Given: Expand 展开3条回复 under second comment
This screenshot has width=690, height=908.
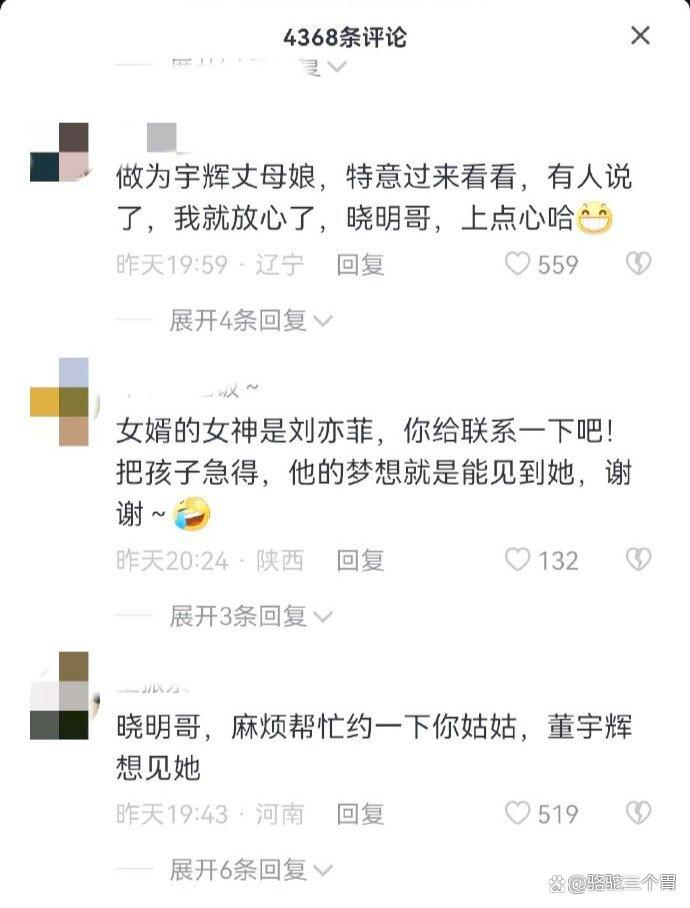Looking at the screenshot, I should click(x=251, y=616).
